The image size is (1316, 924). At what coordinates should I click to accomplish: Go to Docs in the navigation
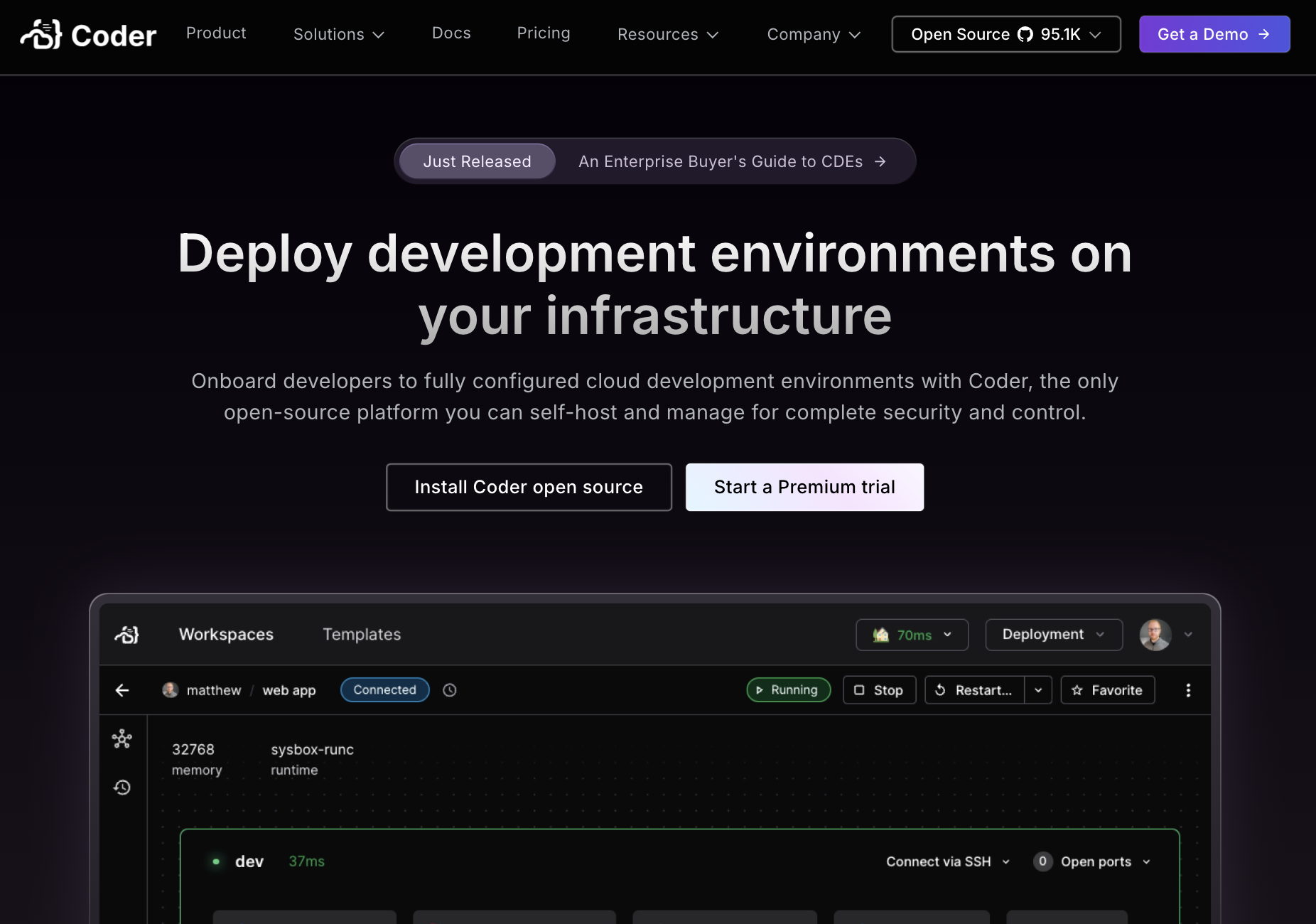451,33
